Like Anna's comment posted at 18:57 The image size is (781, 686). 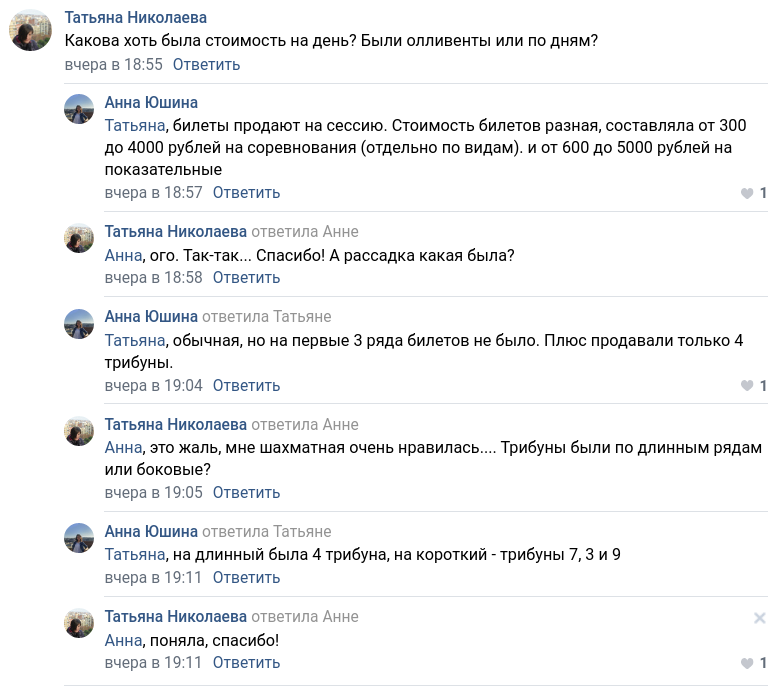click(747, 193)
